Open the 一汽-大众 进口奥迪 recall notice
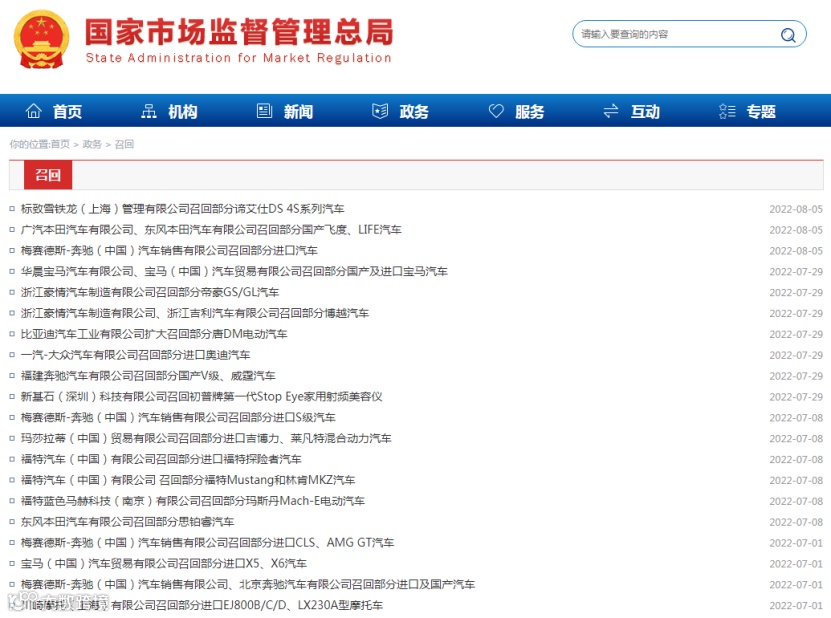Screen dimensions: 831x618 135,355
